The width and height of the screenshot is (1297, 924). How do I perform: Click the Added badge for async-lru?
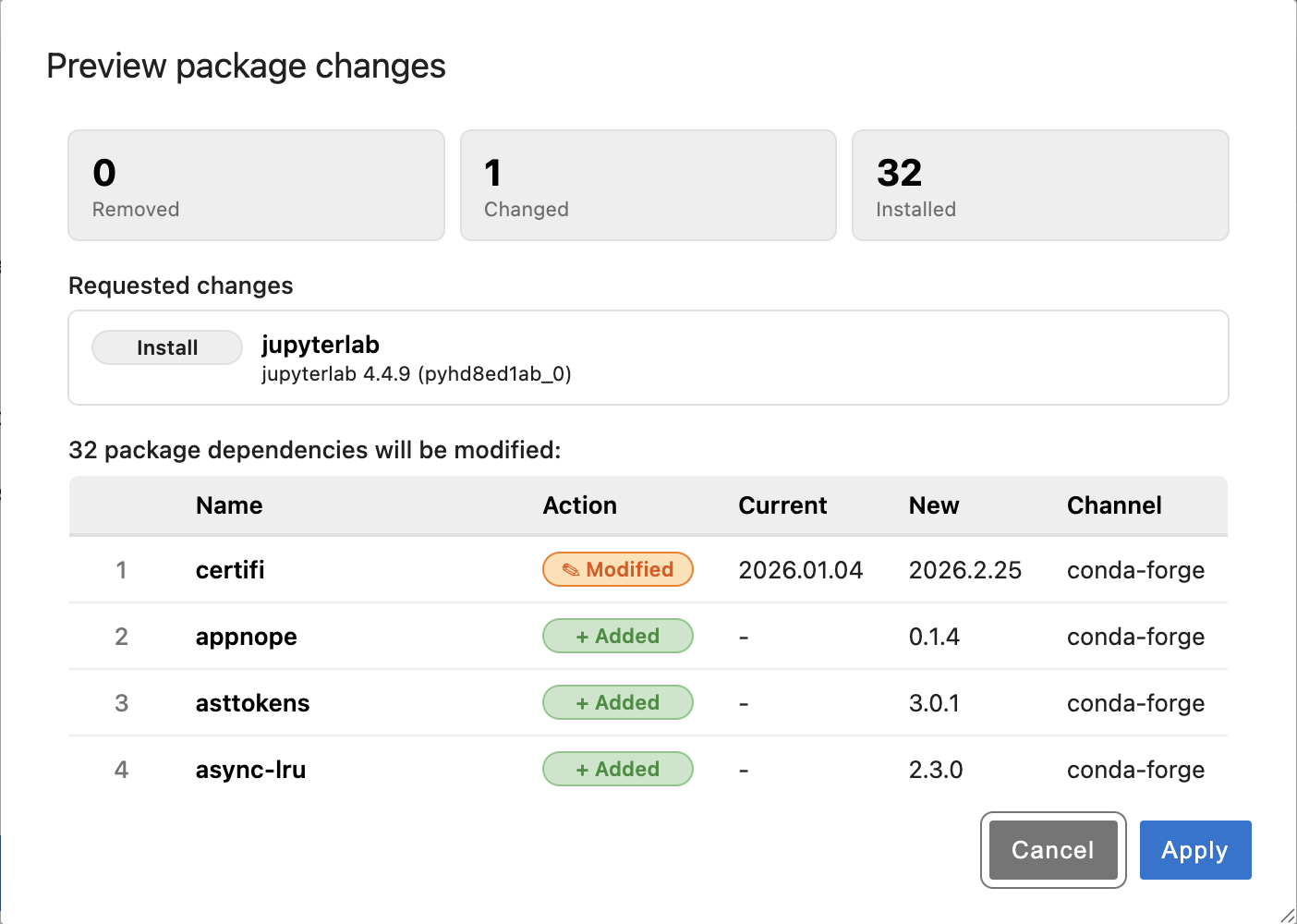618,769
